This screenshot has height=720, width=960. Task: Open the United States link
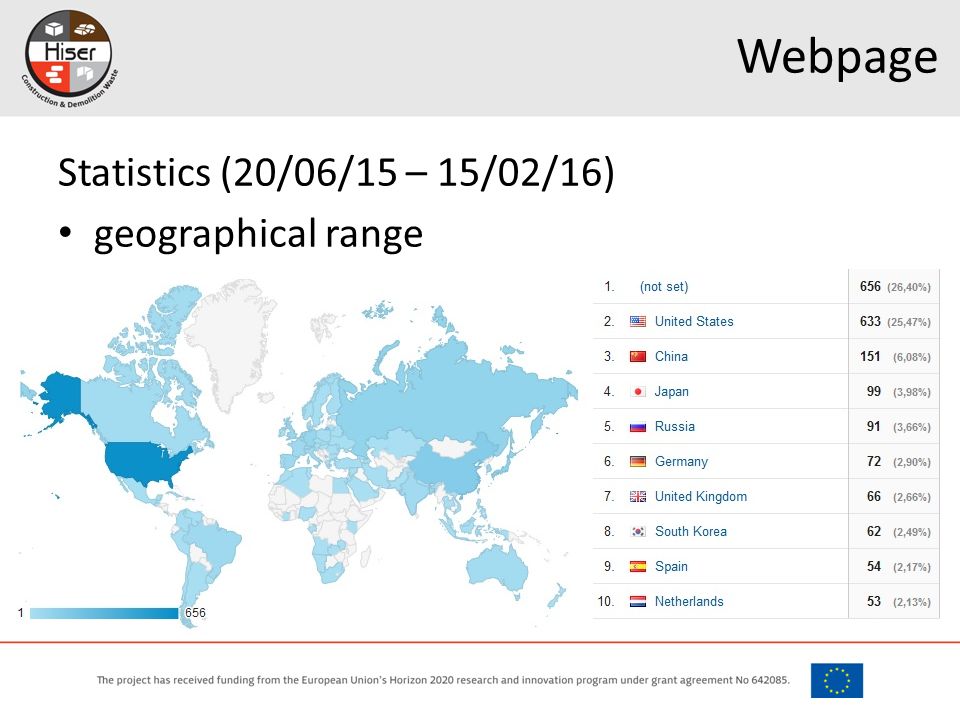694,321
